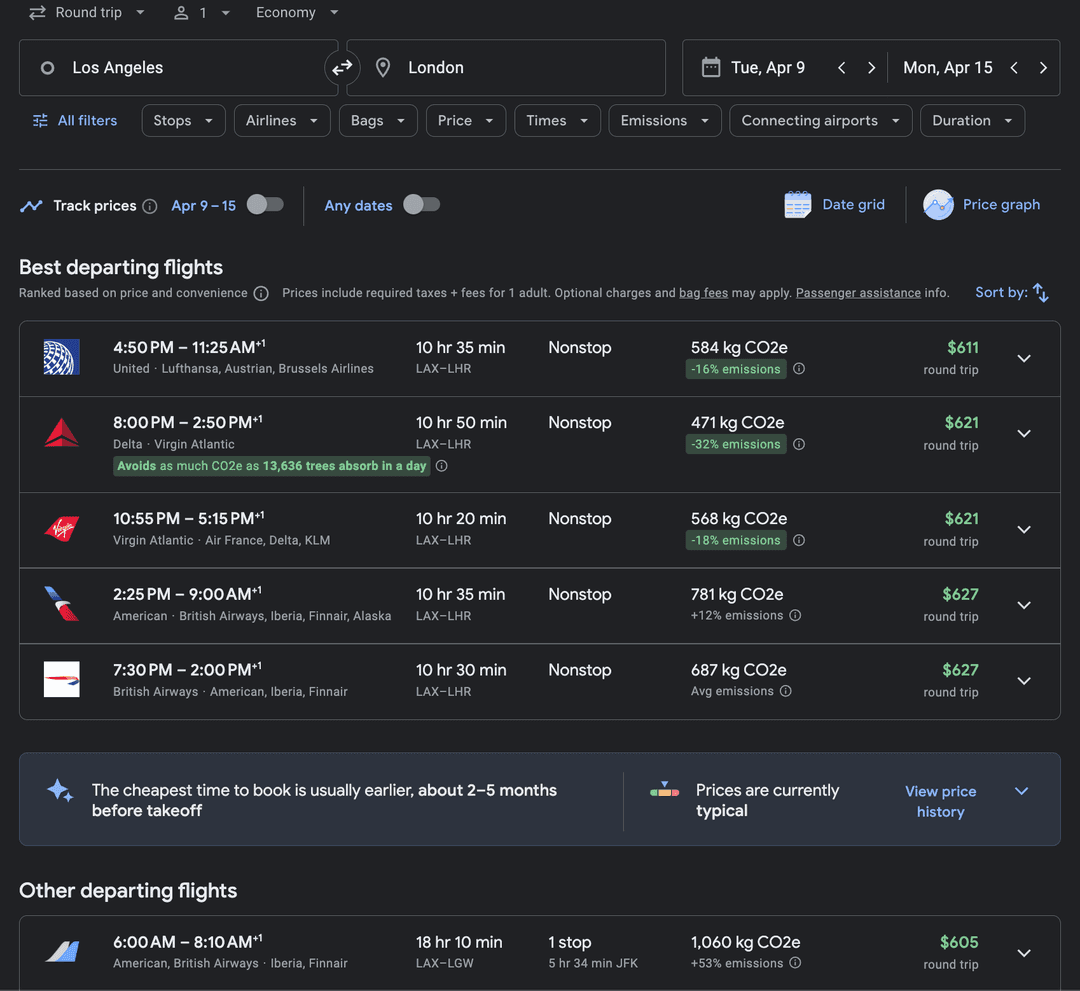Viewport: 1080px width, 991px height.
Task: Expand the Virgin Atlantic 10:55 PM flight
Action: point(1024,530)
